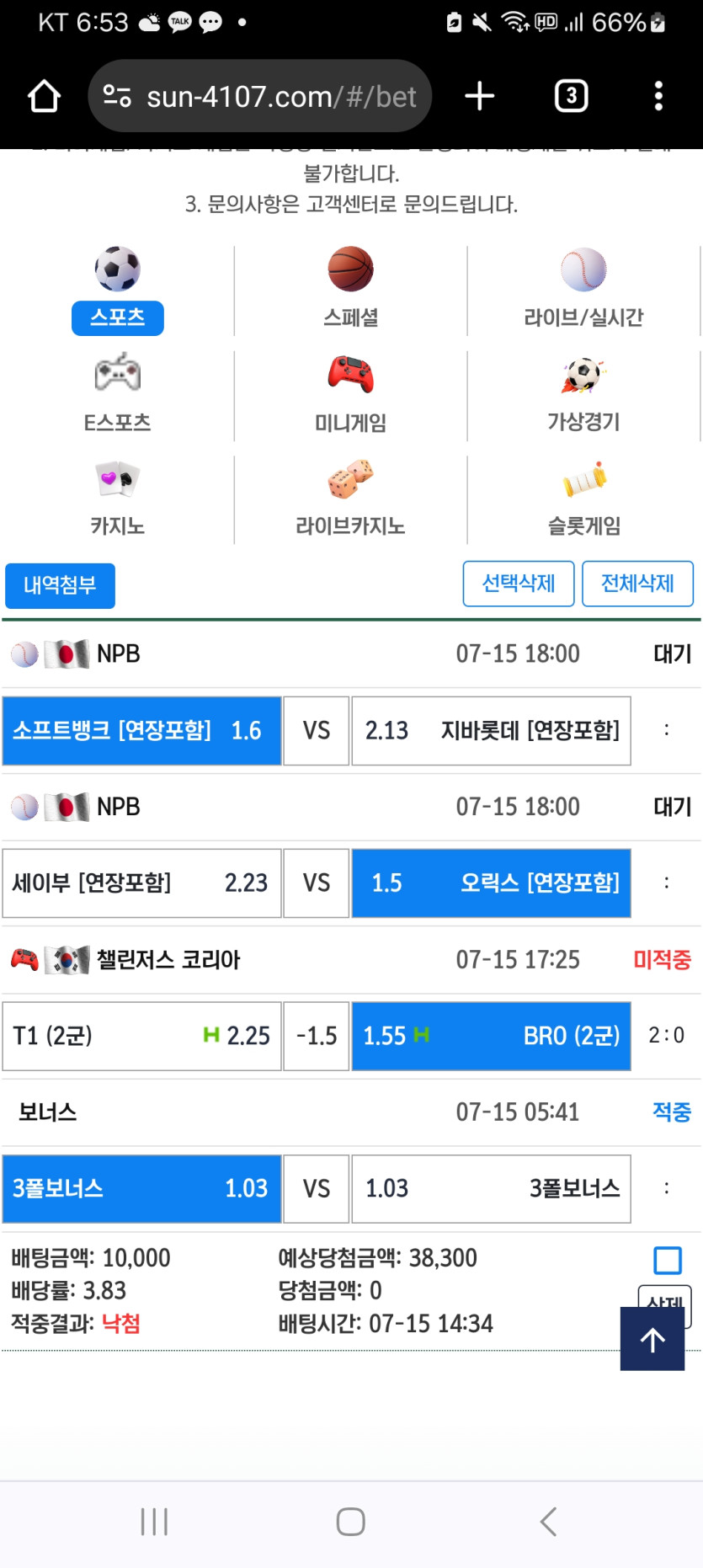The image size is (703, 1568).
Task: Open a new browser tab
Action: coord(480,96)
